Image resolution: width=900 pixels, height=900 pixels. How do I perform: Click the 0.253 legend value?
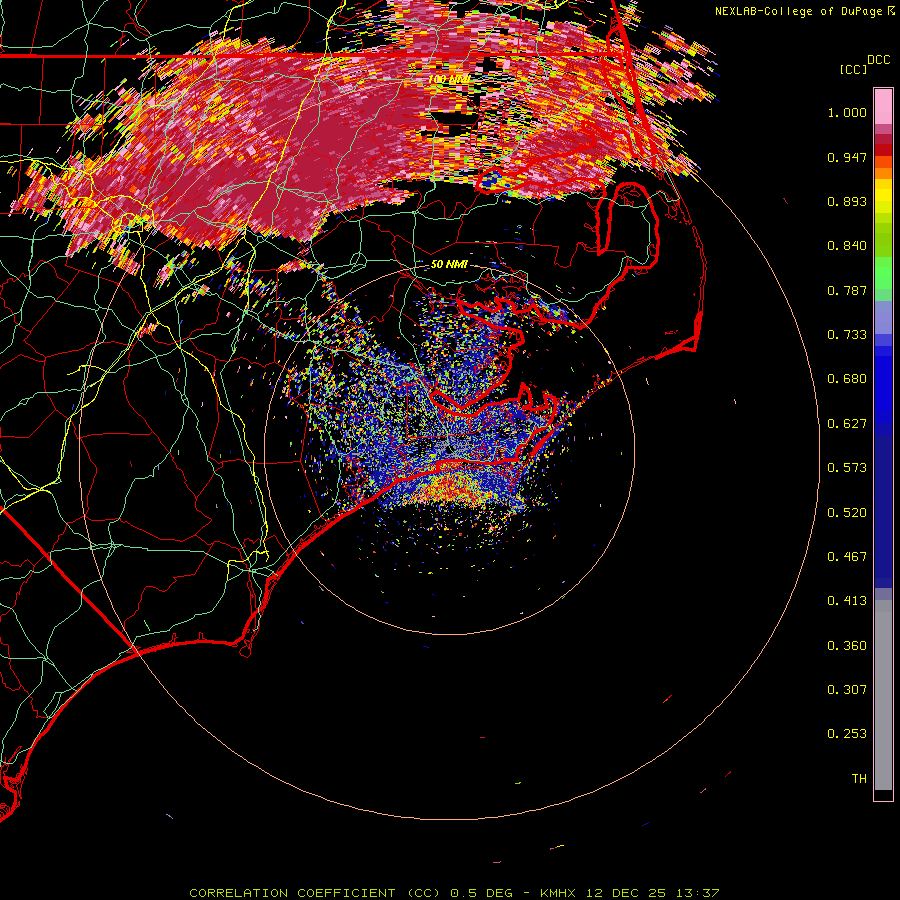point(847,734)
